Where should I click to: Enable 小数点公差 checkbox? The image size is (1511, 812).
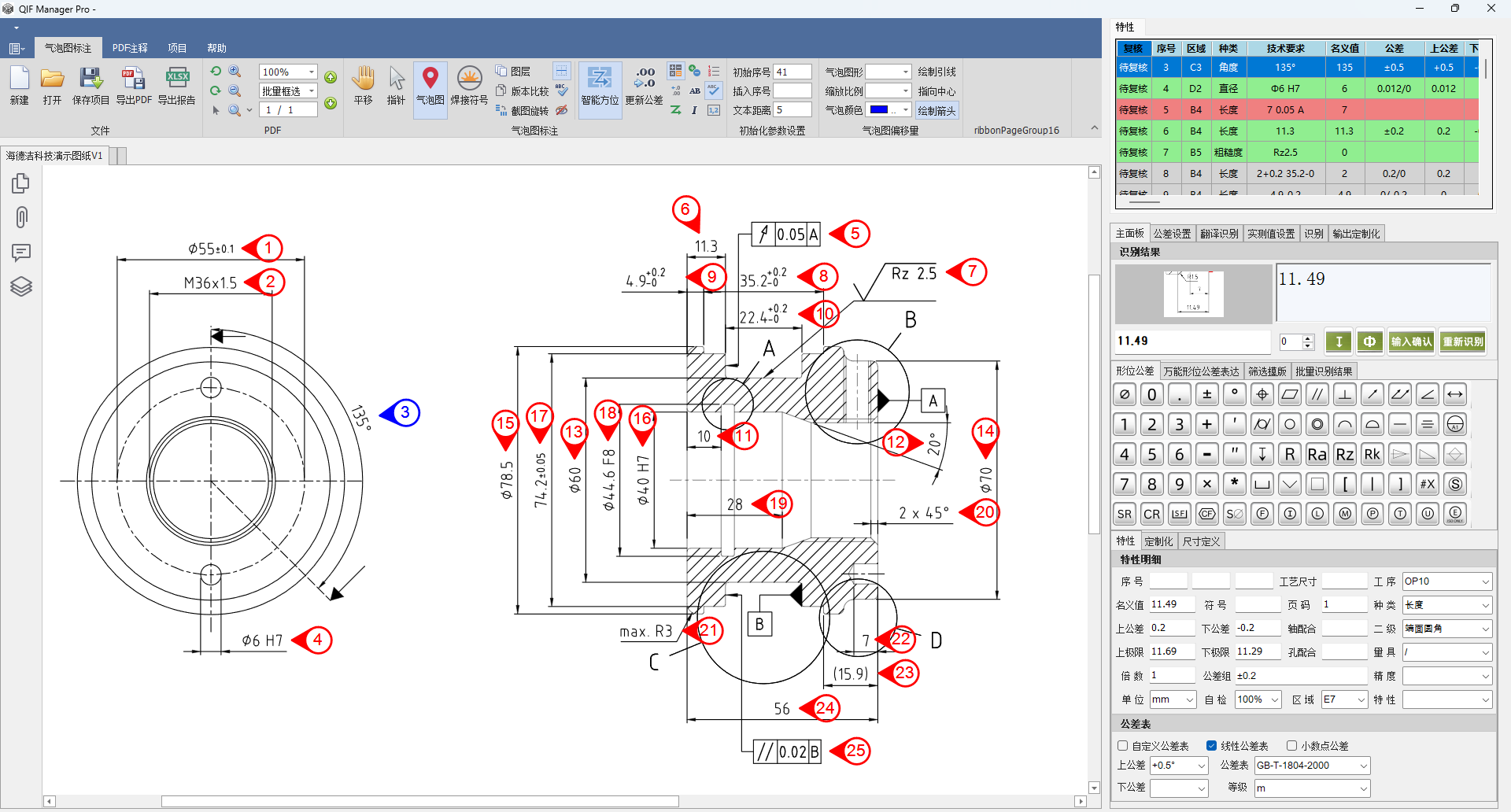(x=1291, y=745)
